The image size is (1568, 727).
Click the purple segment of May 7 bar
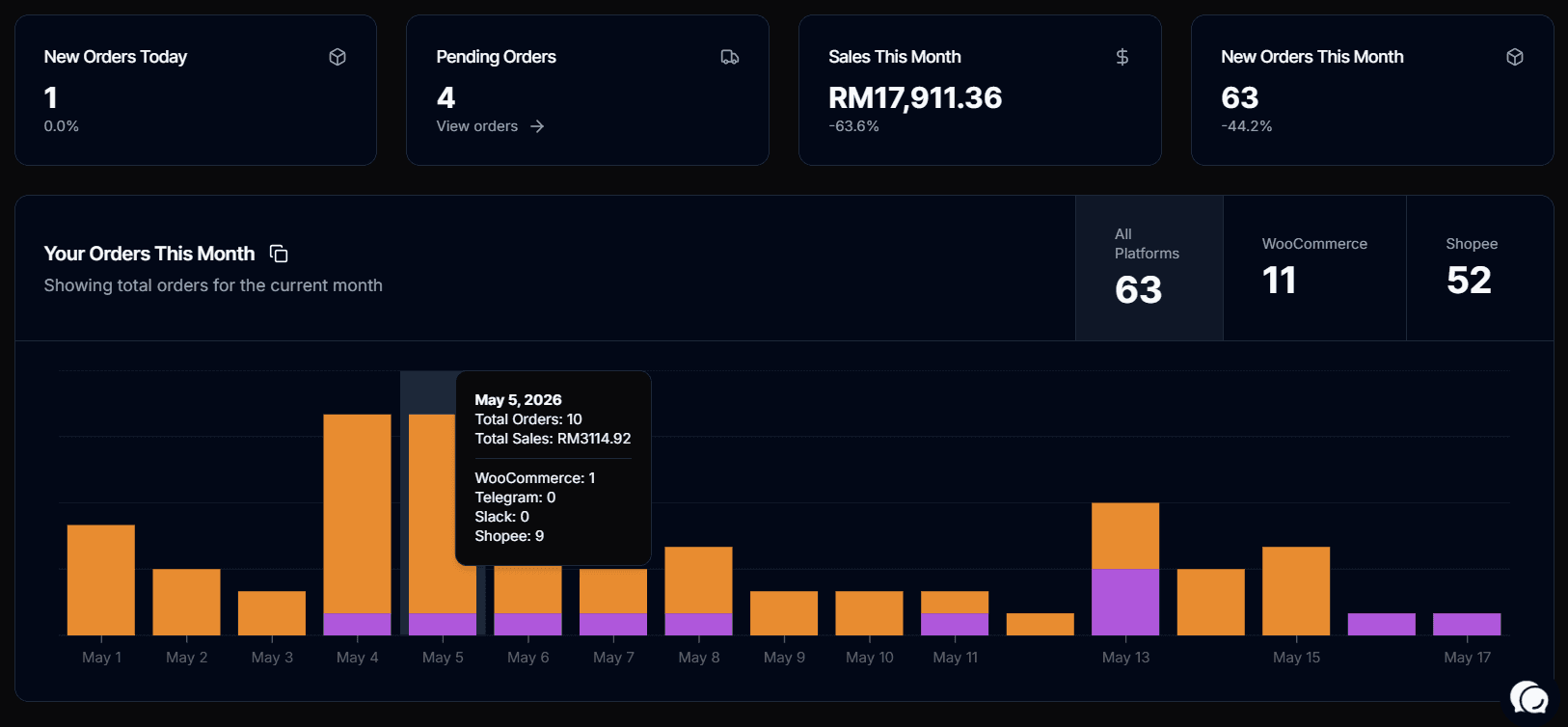(x=613, y=624)
